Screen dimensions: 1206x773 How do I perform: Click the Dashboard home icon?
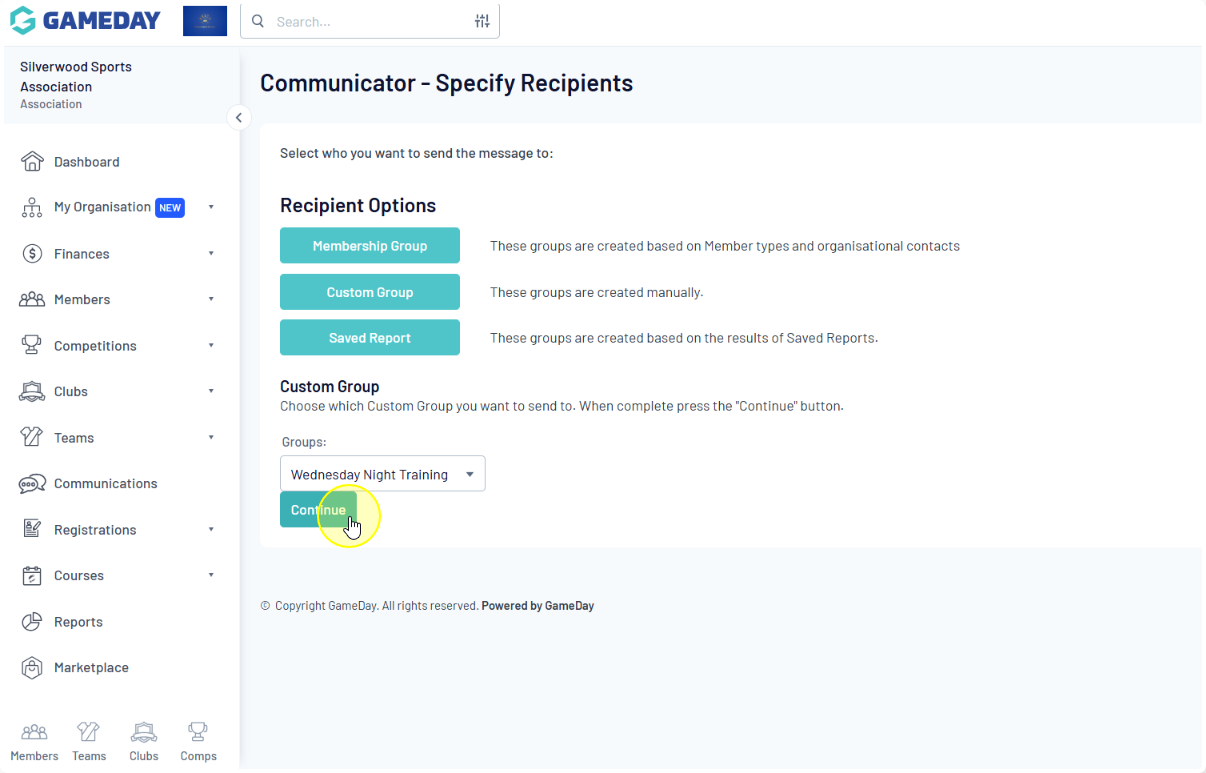tap(32, 162)
